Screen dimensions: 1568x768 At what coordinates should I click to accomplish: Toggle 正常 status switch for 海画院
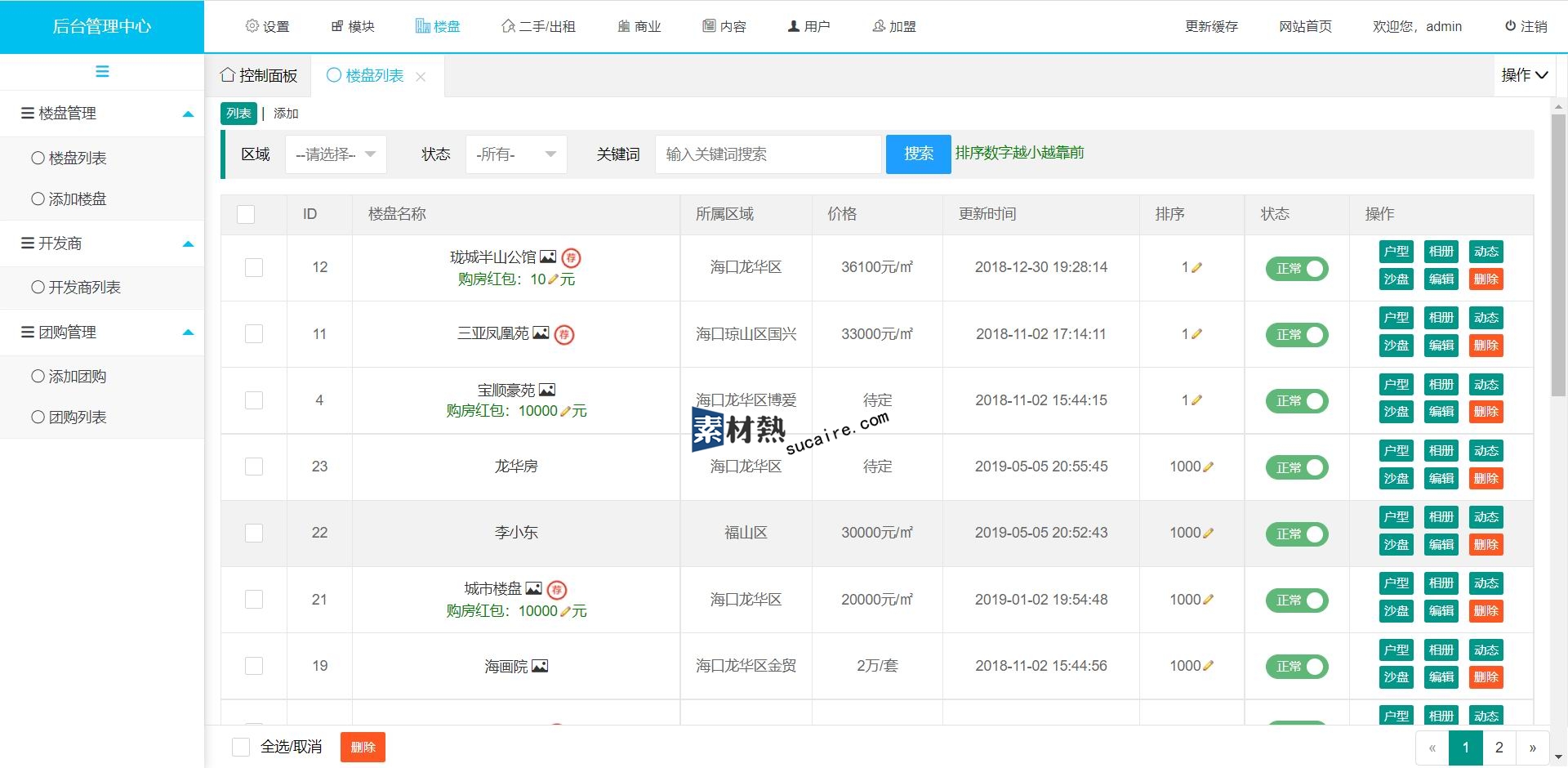pyautogui.click(x=1297, y=667)
